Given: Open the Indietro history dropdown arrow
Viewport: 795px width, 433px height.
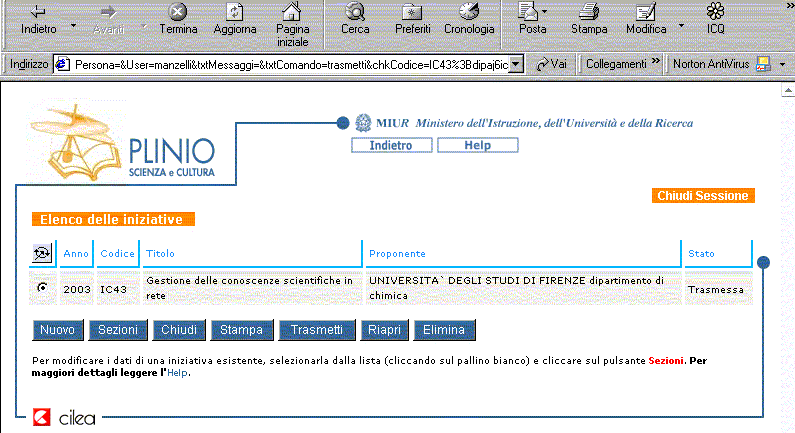Looking at the screenshot, I should tap(74, 25).
